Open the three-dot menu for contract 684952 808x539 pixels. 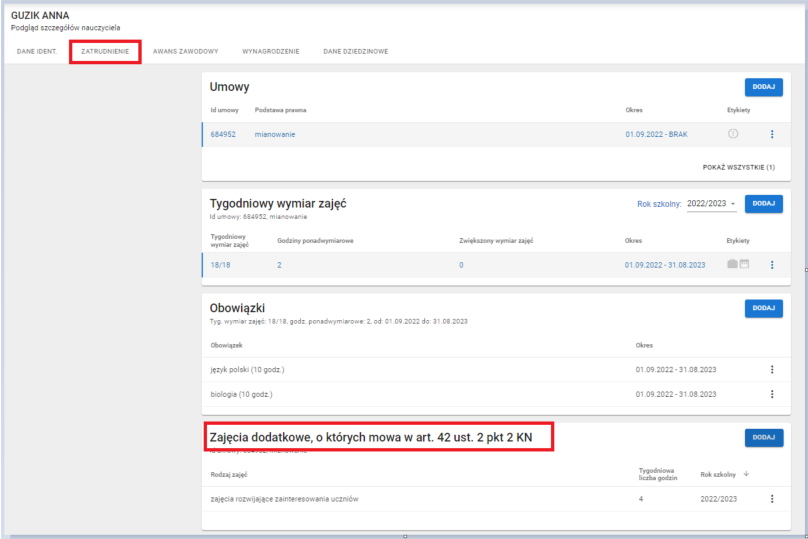771,134
